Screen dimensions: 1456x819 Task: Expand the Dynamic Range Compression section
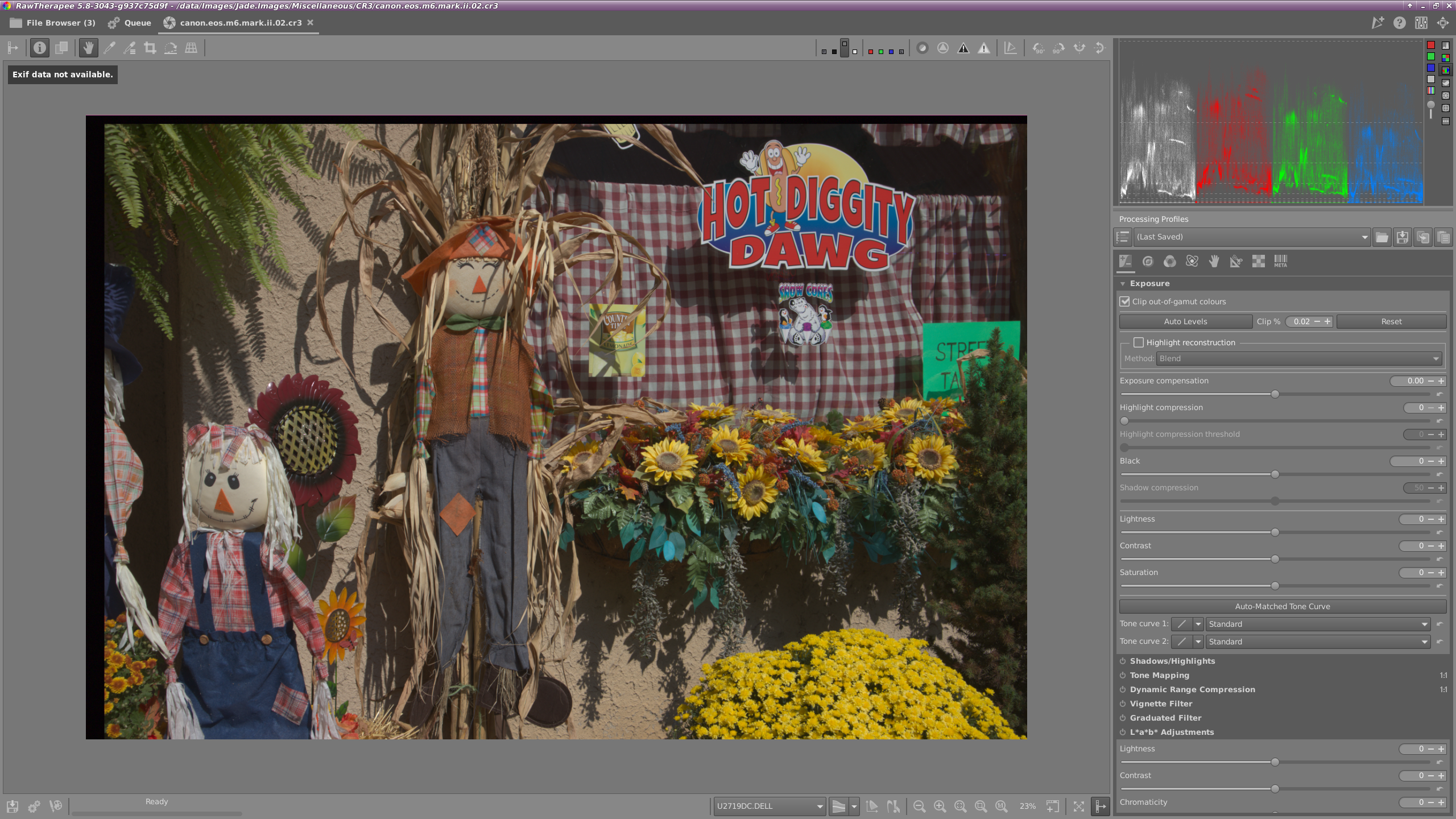1192,690
